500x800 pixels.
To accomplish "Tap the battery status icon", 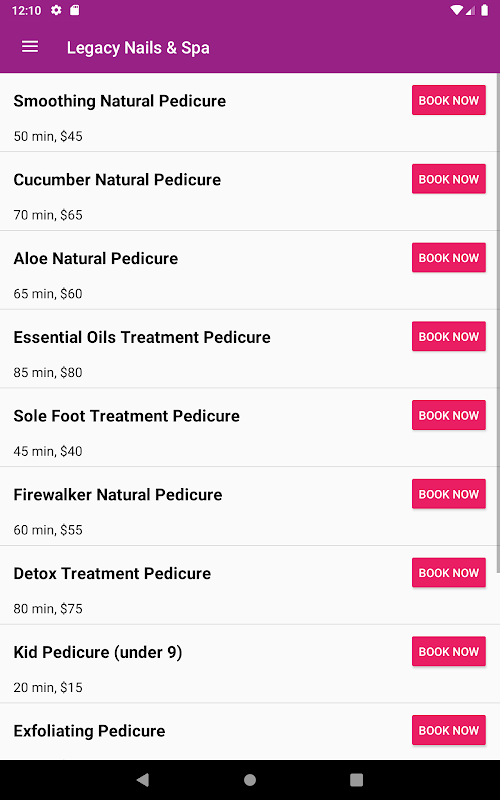I will tap(484, 10).
